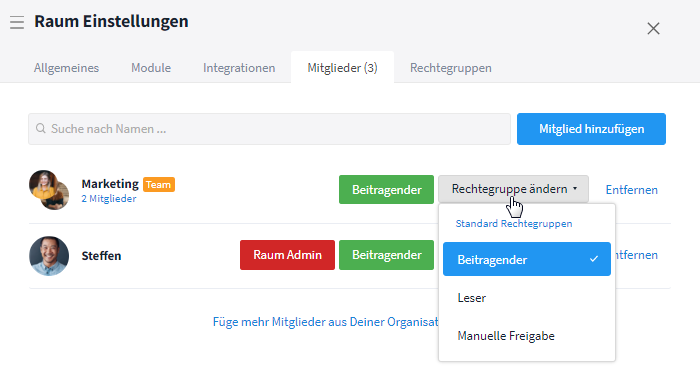The width and height of the screenshot is (700, 373).
Task: Go to the Integrationen tab
Action: [x=239, y=68]
